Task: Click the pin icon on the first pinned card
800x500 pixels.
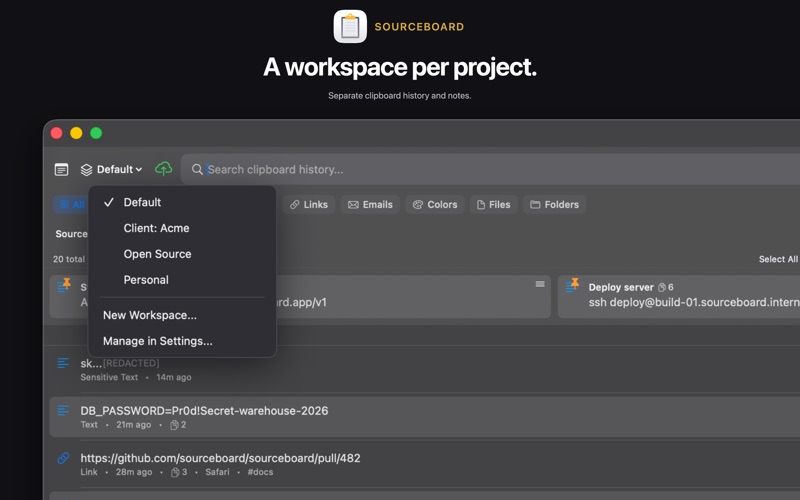Action: 67,282
